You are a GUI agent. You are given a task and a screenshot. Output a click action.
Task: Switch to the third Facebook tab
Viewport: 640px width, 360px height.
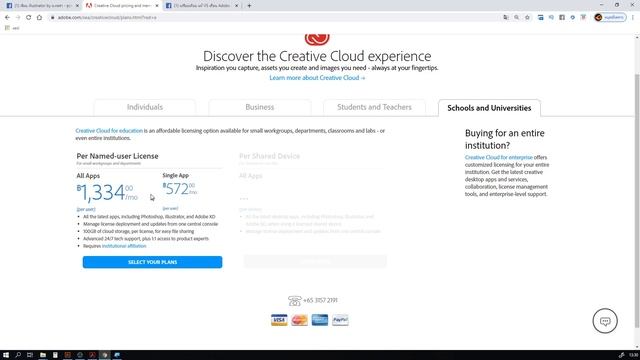pos(201,6)
